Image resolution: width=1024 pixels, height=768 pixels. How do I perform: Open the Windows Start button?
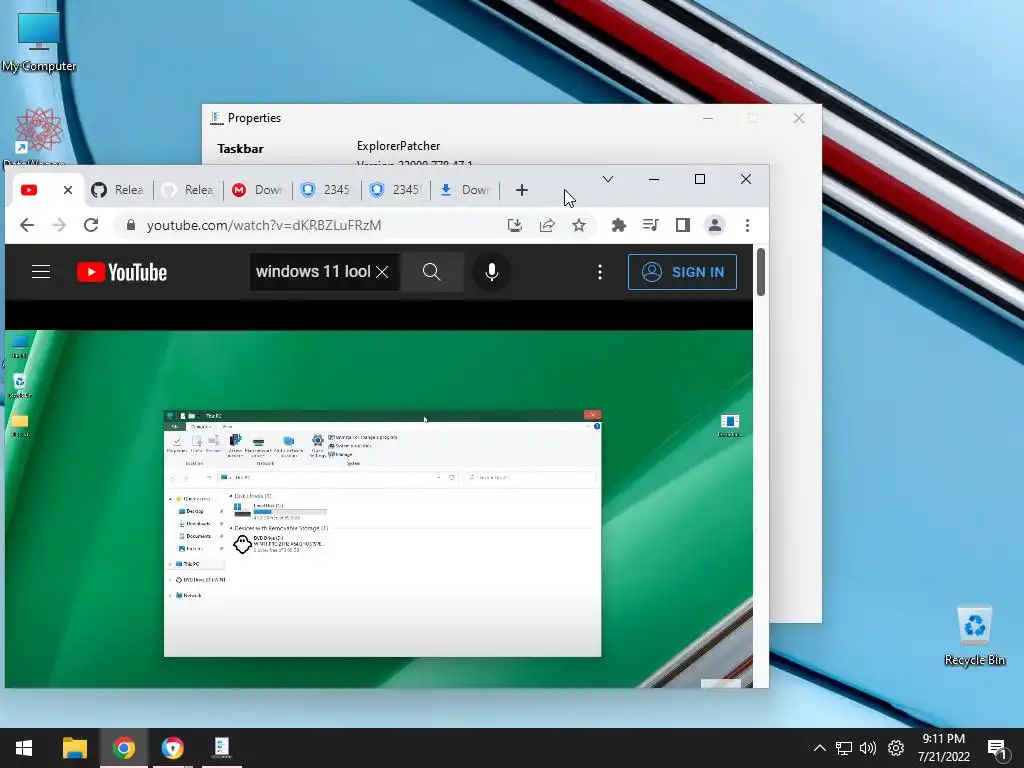pos(24,748)
